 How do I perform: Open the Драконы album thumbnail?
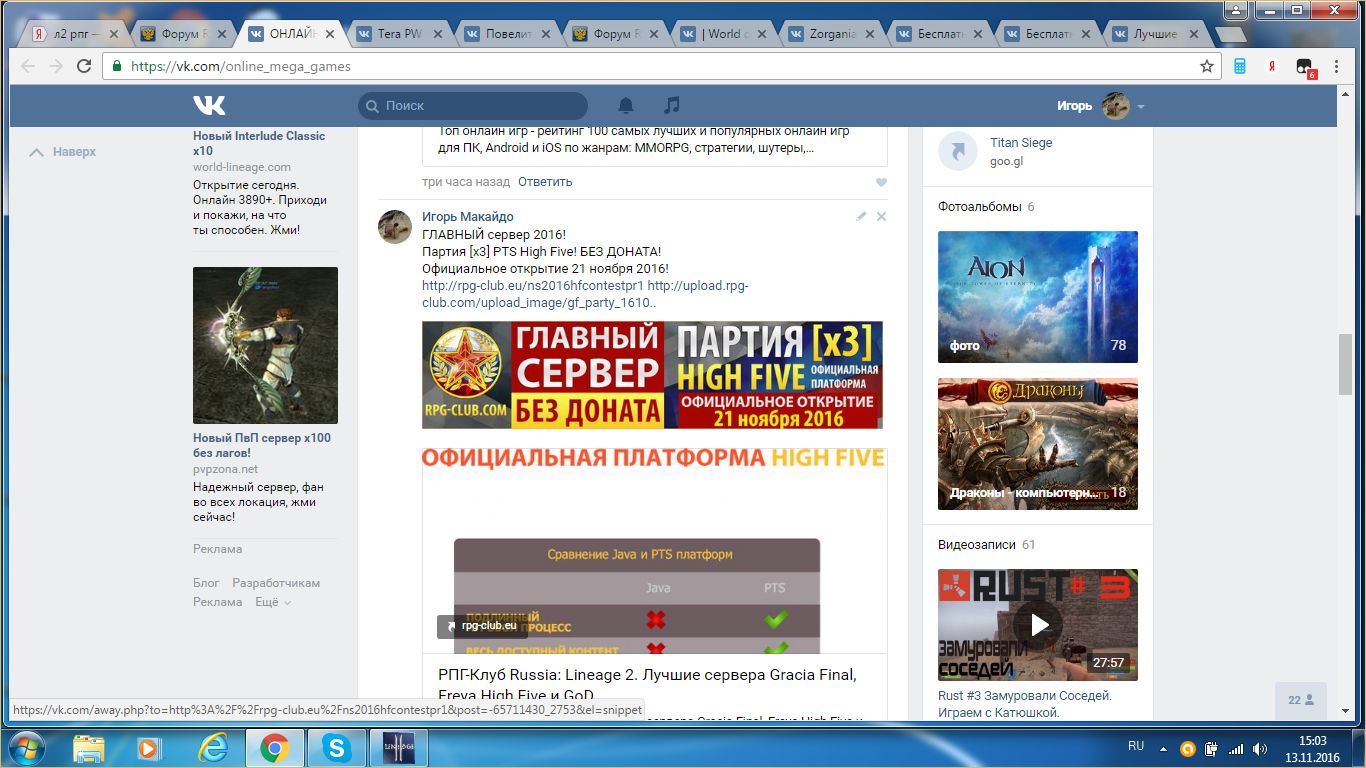[1037, 444]
